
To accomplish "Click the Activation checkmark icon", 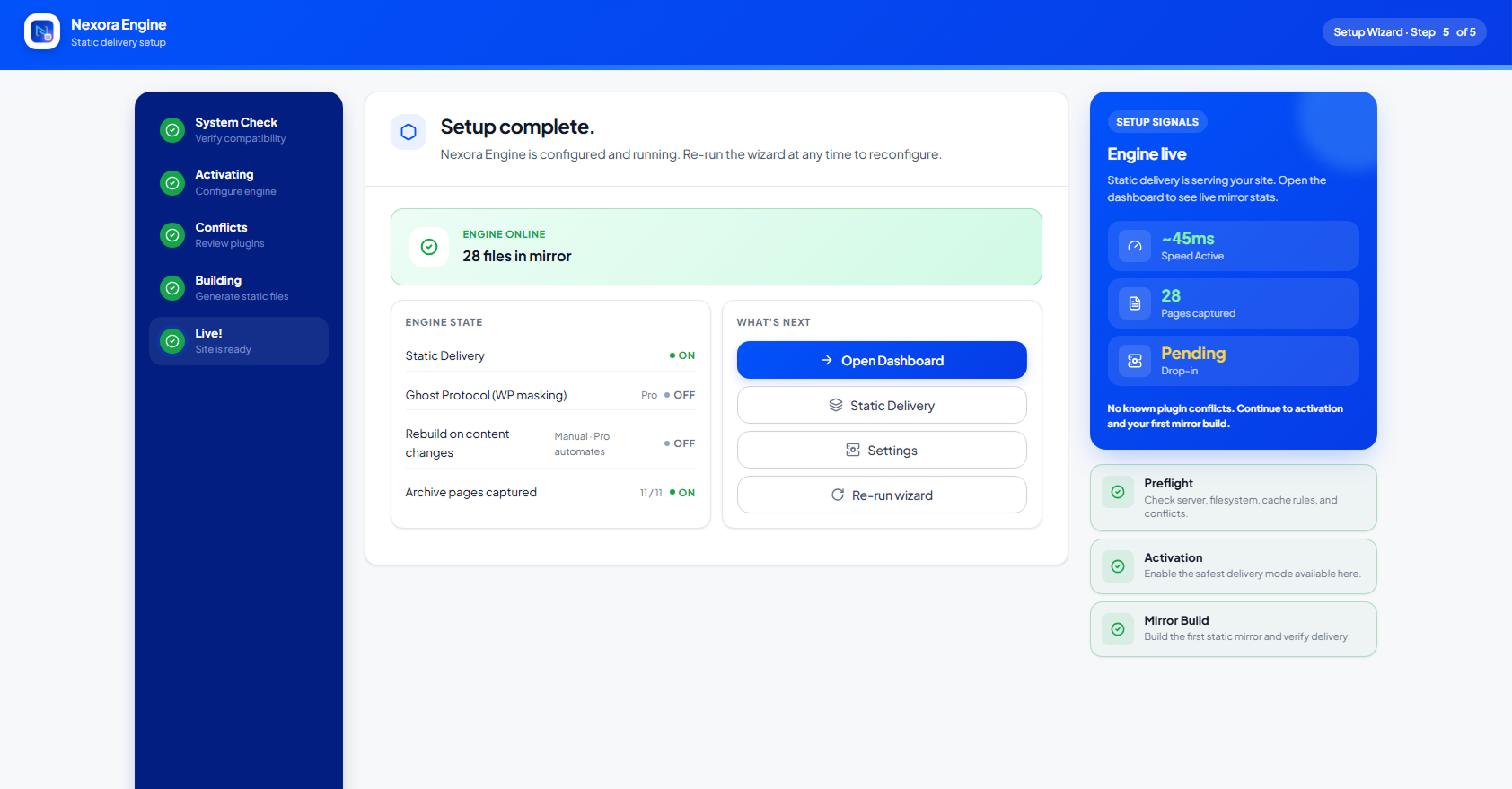I will tap(1118, 566).
